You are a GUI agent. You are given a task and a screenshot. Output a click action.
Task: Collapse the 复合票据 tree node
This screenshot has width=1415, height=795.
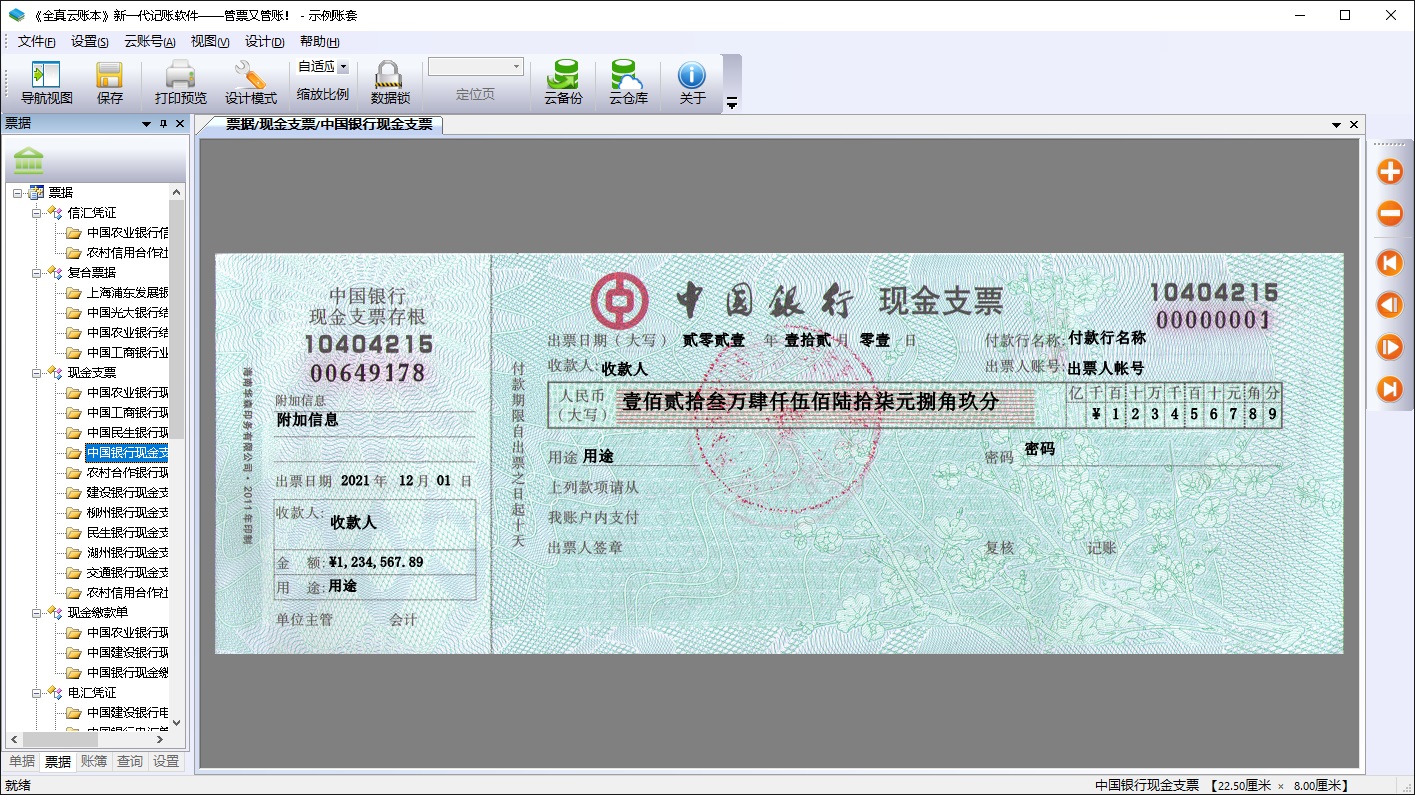click(36, 272)
